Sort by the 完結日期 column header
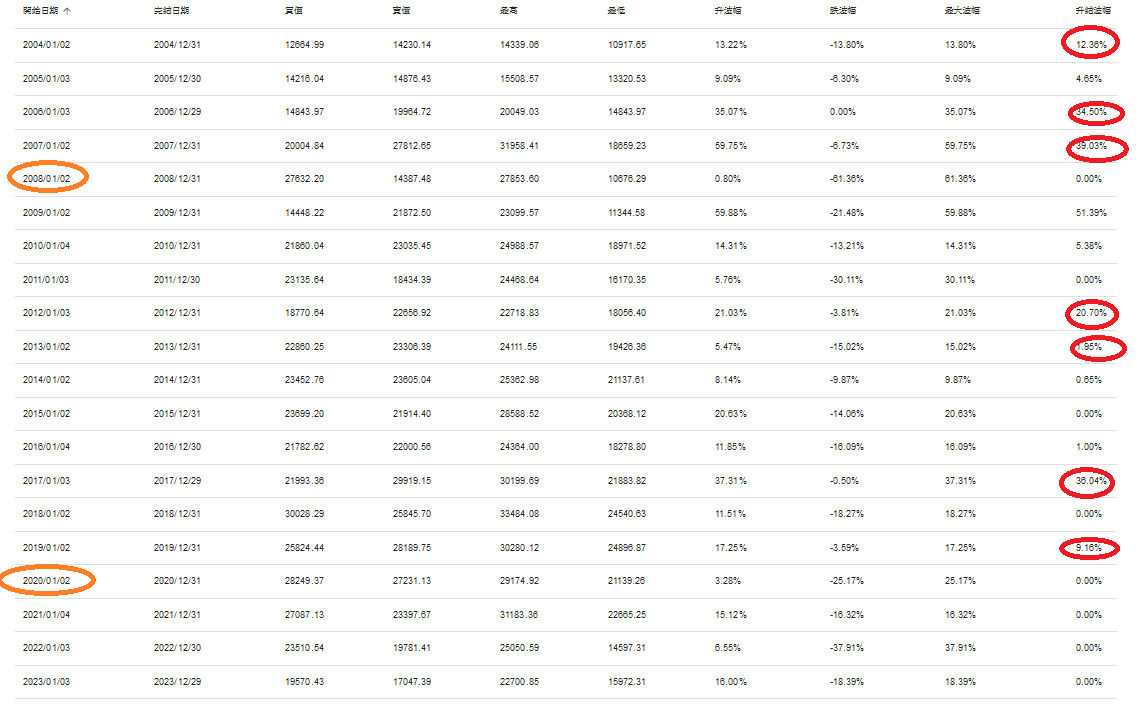The width and height of the screenshot is (1139, 726). point(172,11)
